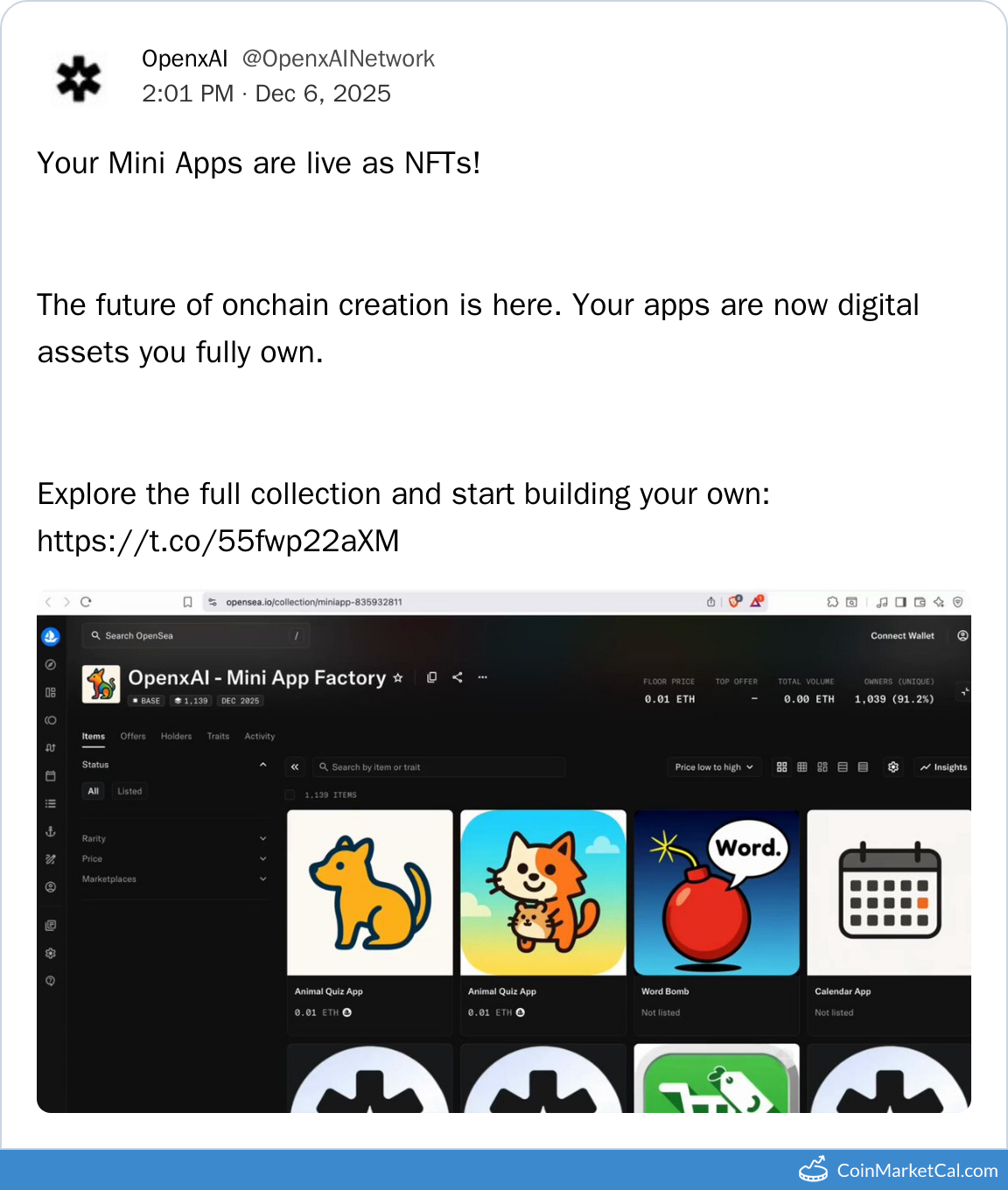Click the copy icon beside the collection title
This screenshot has height=1190, width=1008.
(431, 677)
